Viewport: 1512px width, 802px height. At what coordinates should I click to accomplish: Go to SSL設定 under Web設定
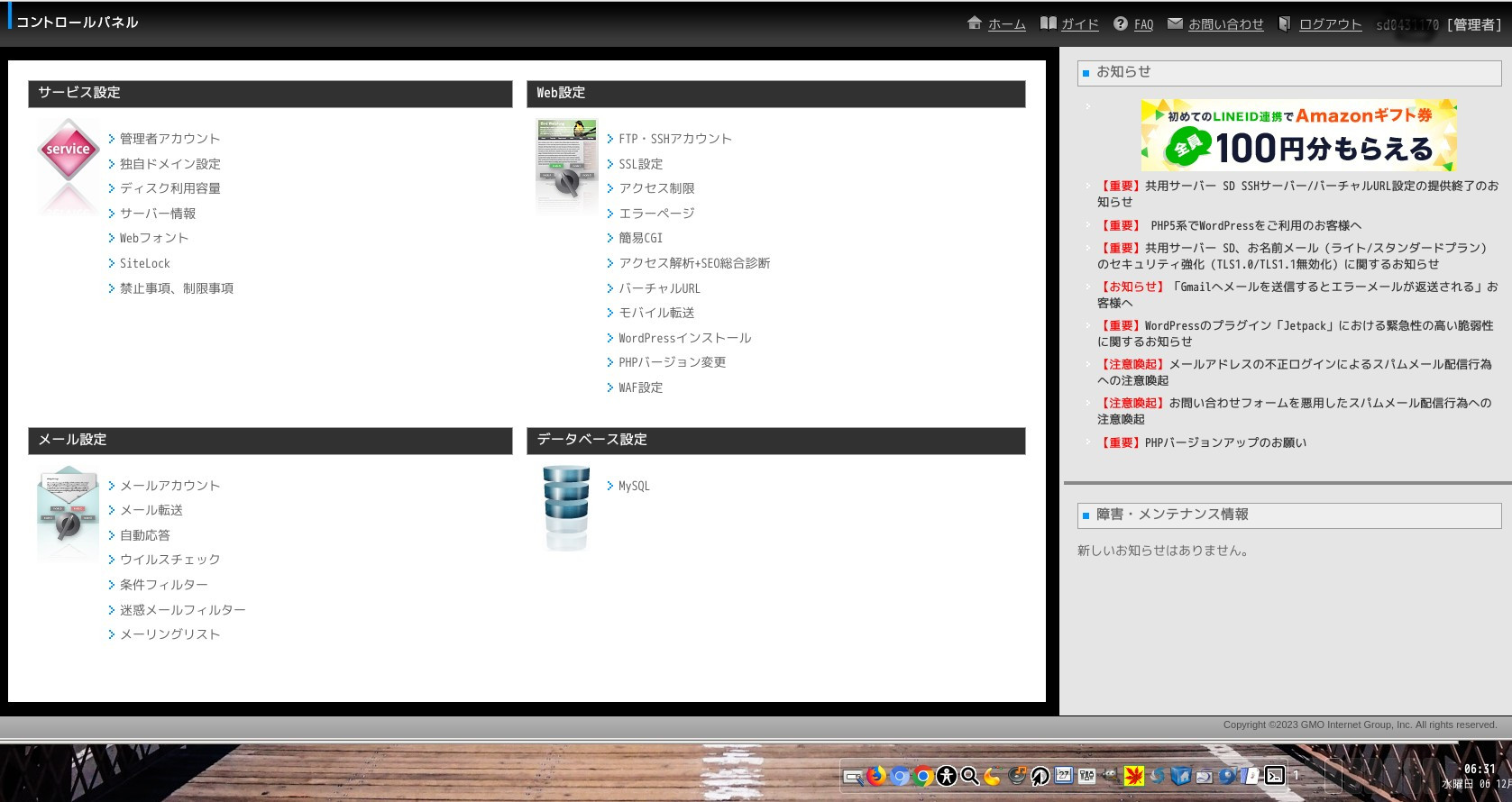coord(640,164)
